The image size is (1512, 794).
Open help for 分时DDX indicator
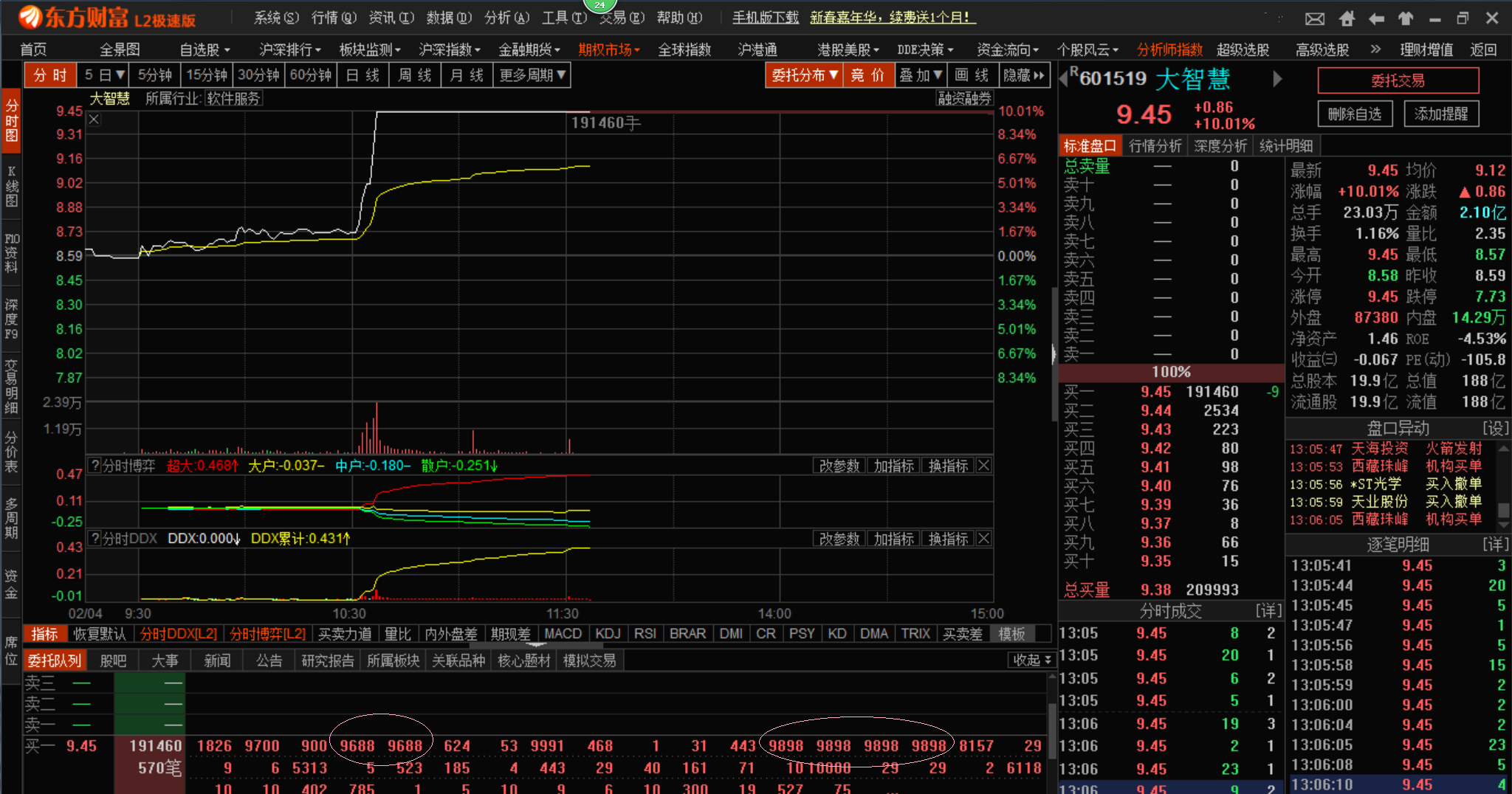(94, 539)
